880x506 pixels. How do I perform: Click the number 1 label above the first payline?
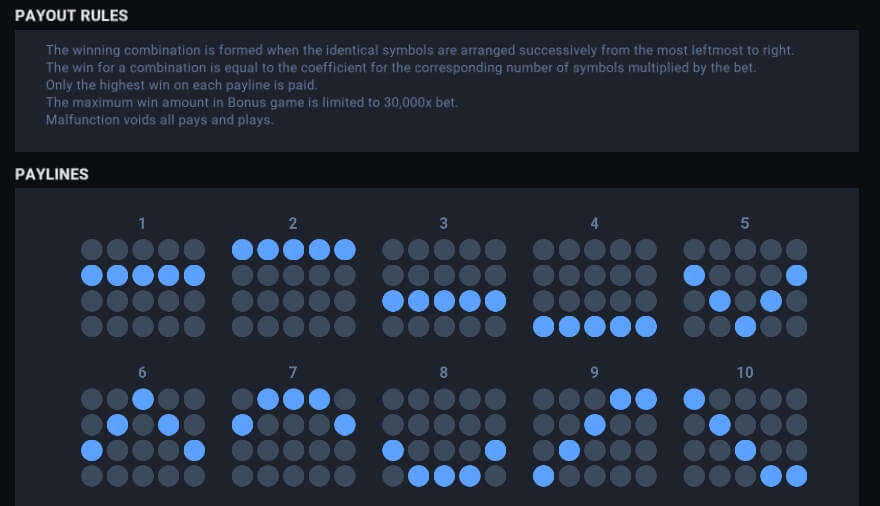142,223
